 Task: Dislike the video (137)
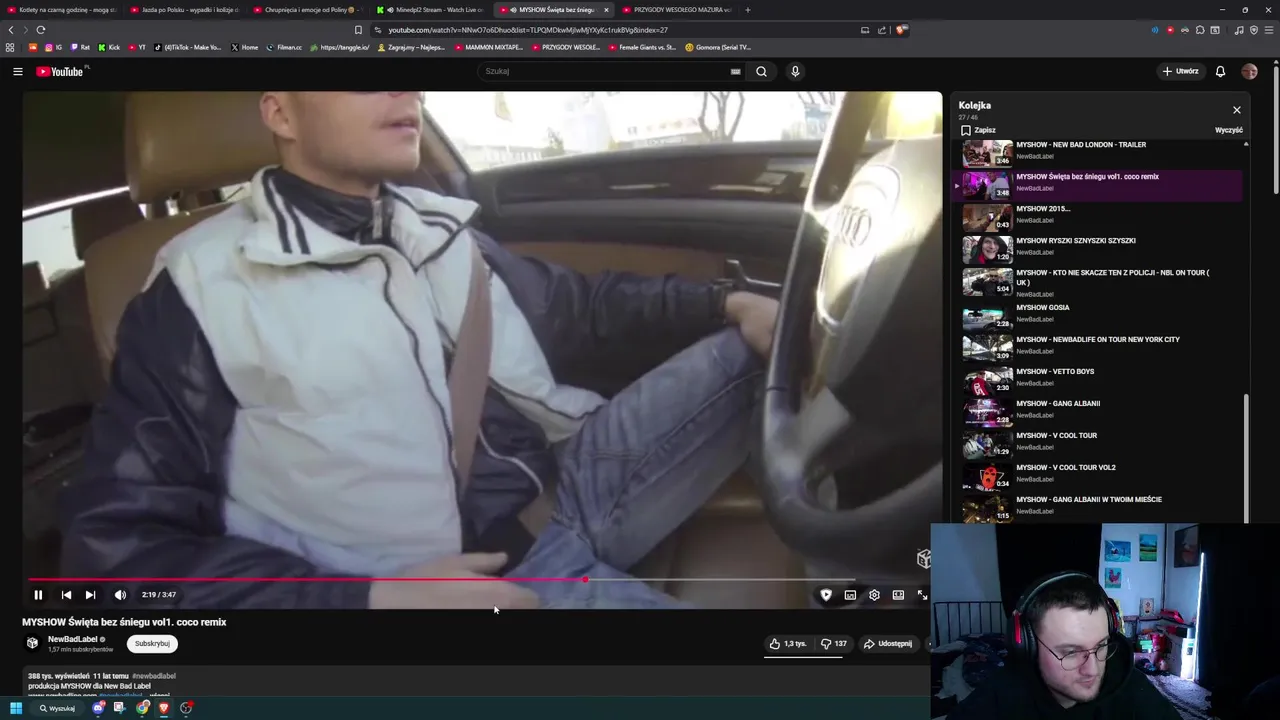[834, 644]
